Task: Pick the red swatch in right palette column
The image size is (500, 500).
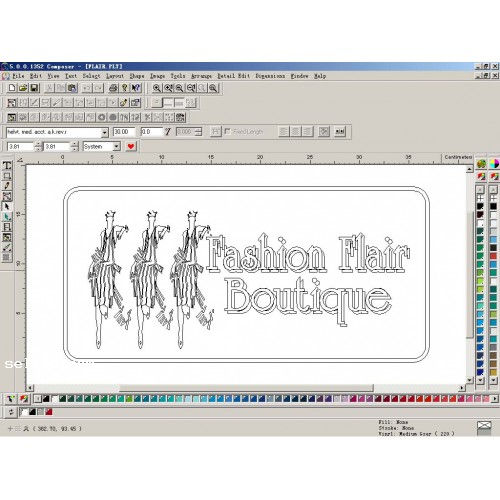Action: coord(493,256)
